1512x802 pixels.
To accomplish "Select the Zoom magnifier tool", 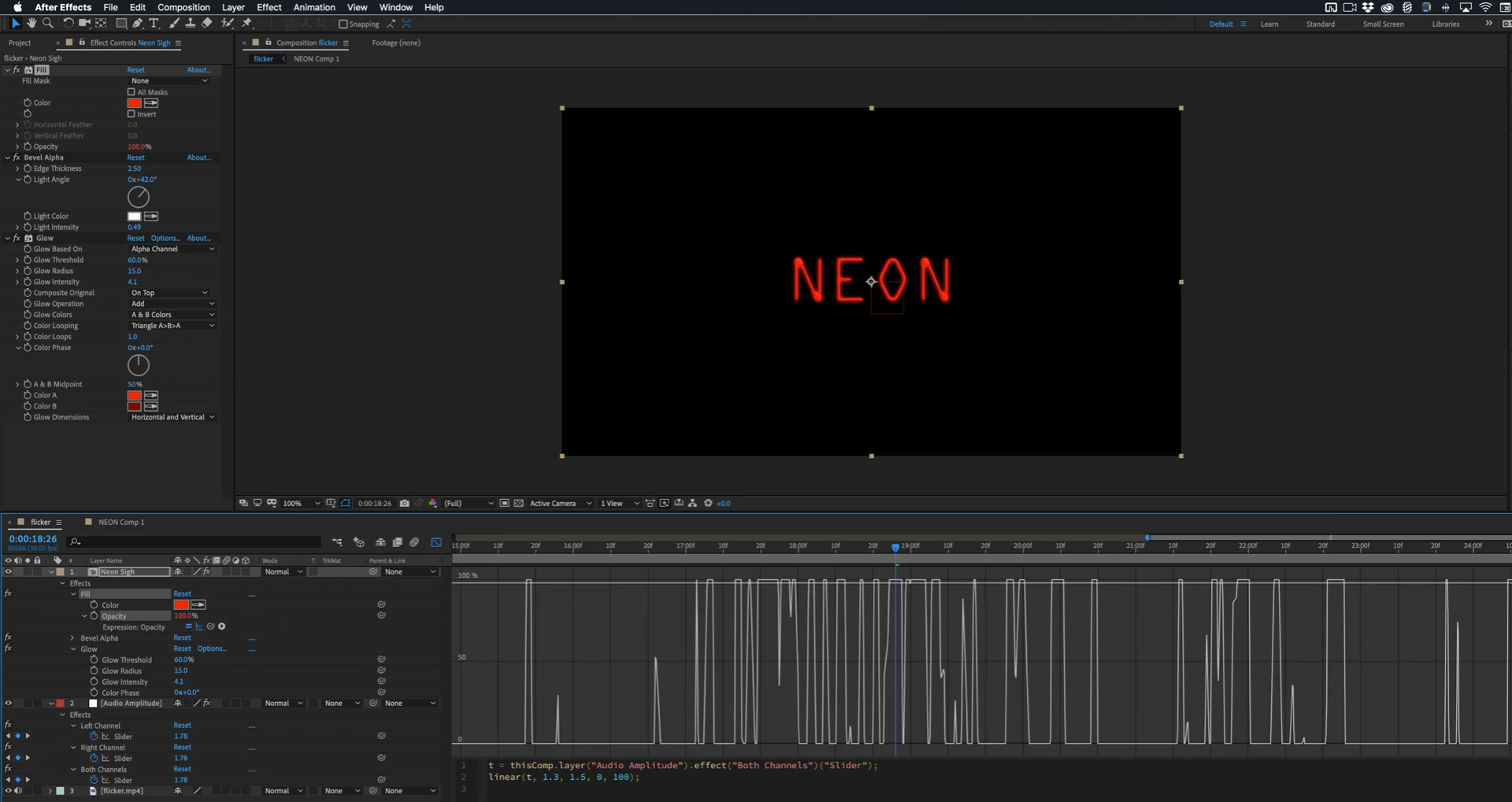I will point(48,24).
